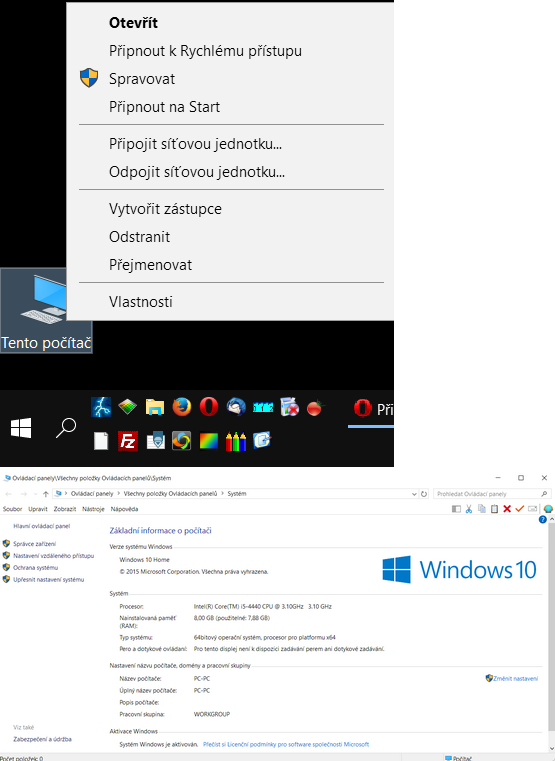Open File Explorer from taskbar
The height and width of the screenshot is (761, 555).
pyautogui.click(x=155, y=407)
